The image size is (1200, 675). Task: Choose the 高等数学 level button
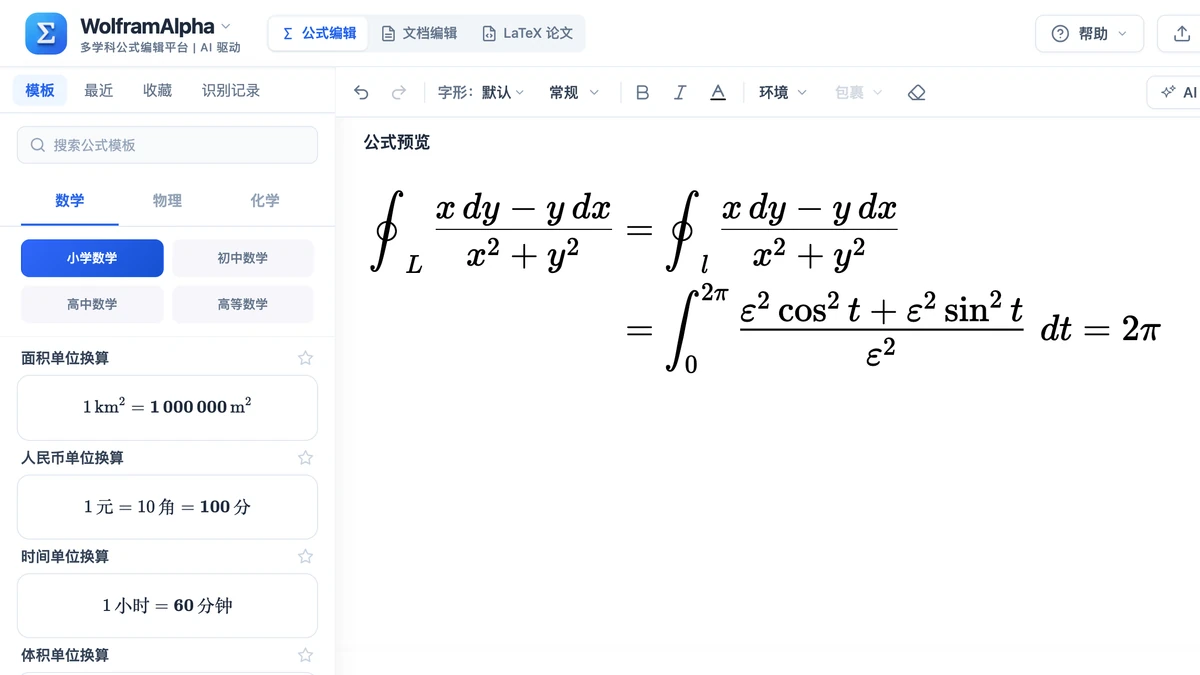(243, 304)
